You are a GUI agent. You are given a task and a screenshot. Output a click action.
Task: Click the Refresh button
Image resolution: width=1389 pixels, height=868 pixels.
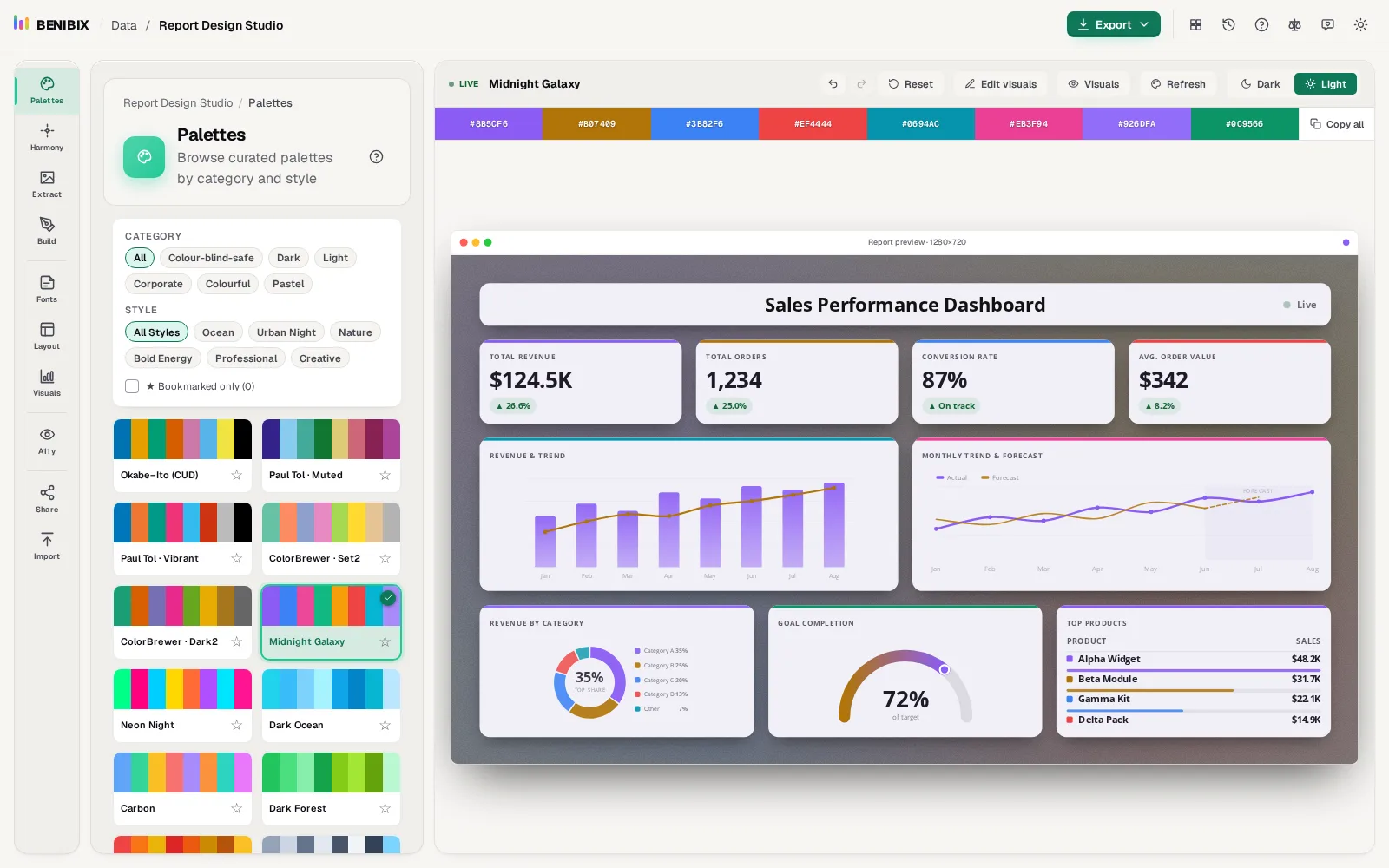(1178, 84)
